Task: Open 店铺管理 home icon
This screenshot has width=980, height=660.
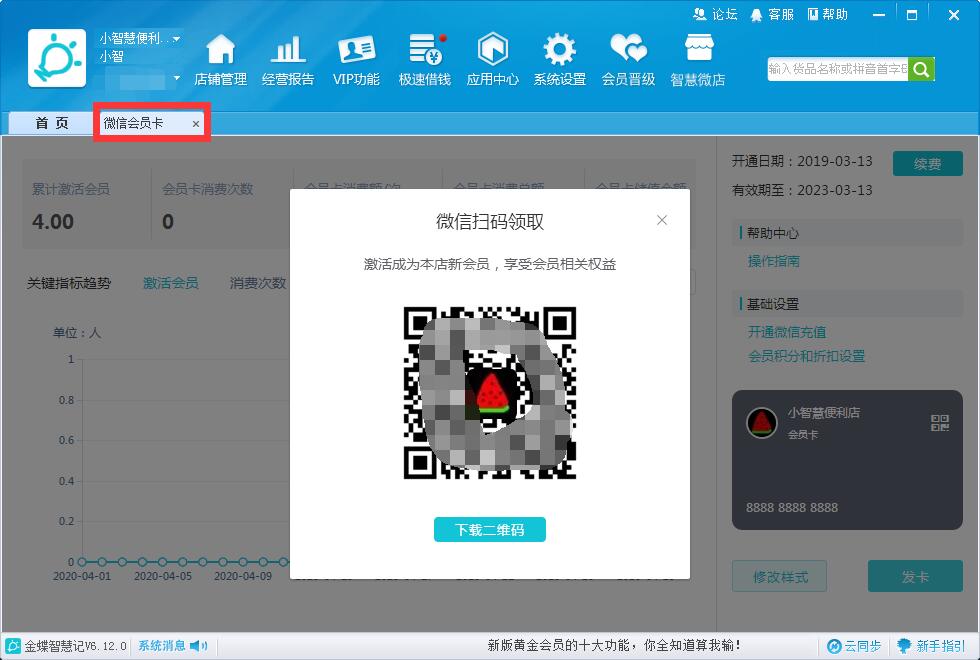Action: click(221, 49)
